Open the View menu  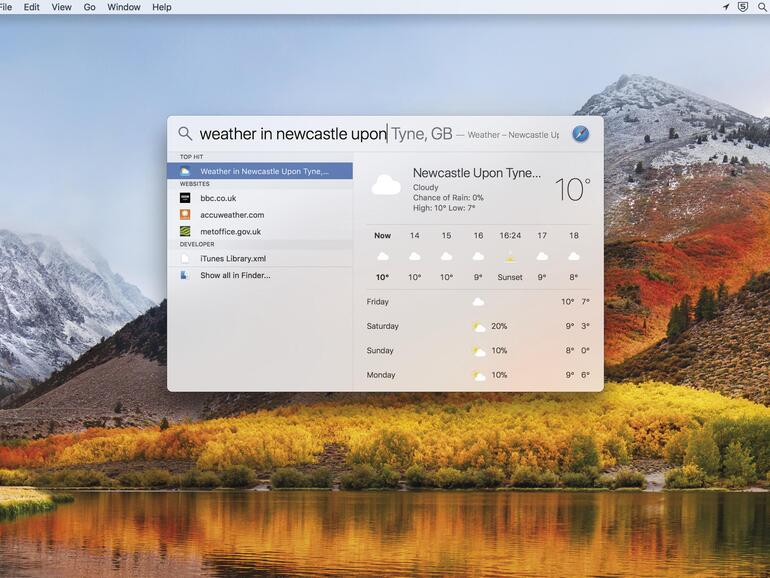click(x=61, y=7)
